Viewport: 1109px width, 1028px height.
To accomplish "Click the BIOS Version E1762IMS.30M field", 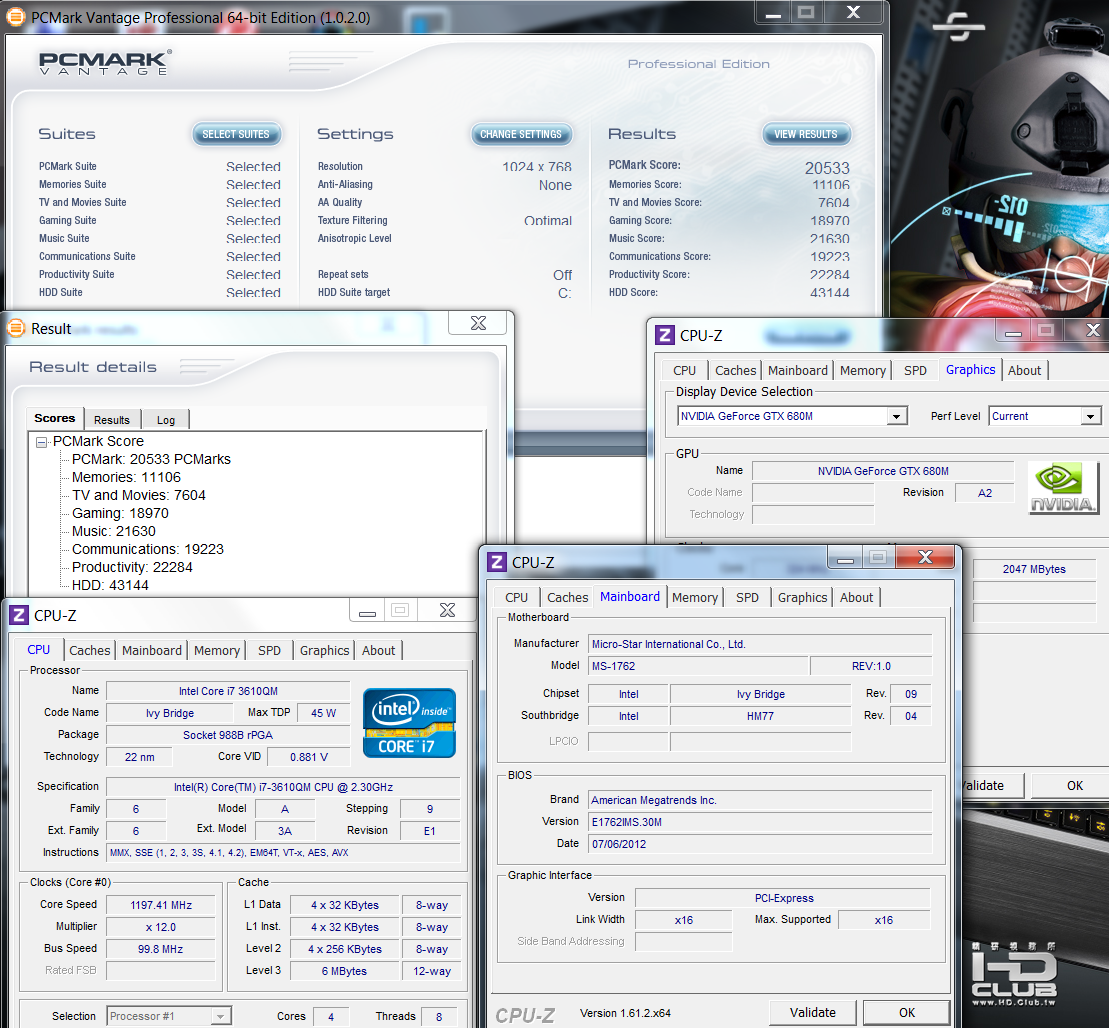I will [x=760, y=822].
